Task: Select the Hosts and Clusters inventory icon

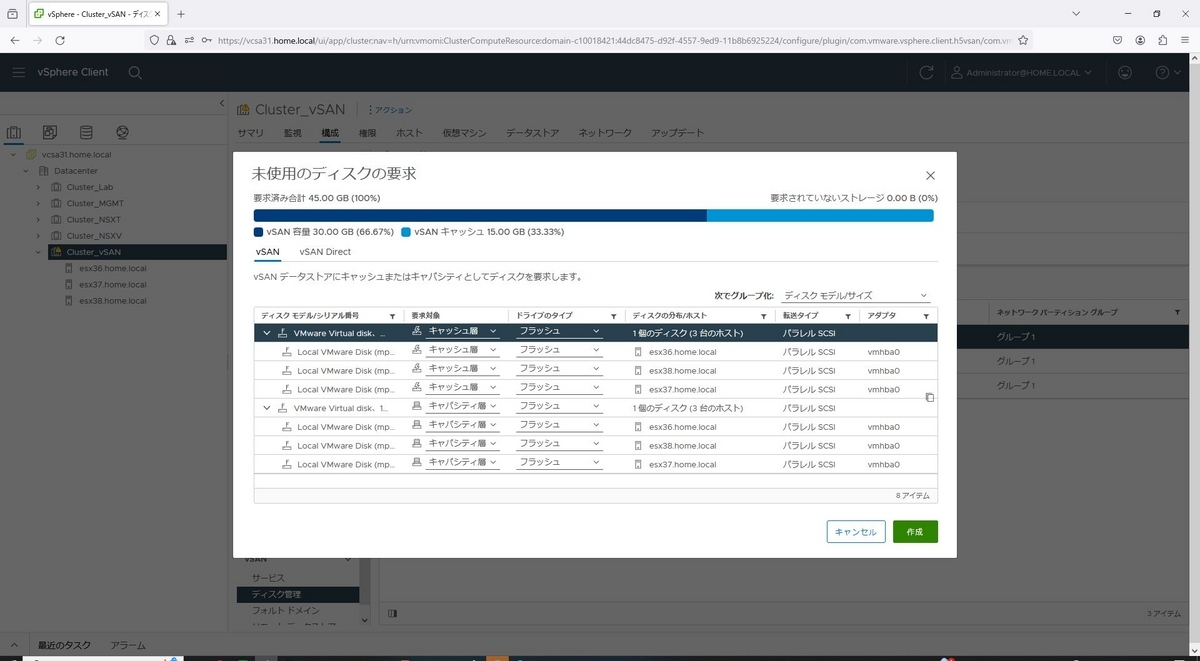Action: tap(14, 132)
